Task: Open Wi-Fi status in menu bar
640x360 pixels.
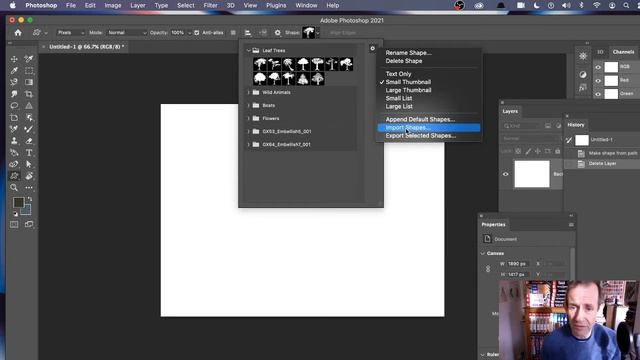Action: [596, 5]
